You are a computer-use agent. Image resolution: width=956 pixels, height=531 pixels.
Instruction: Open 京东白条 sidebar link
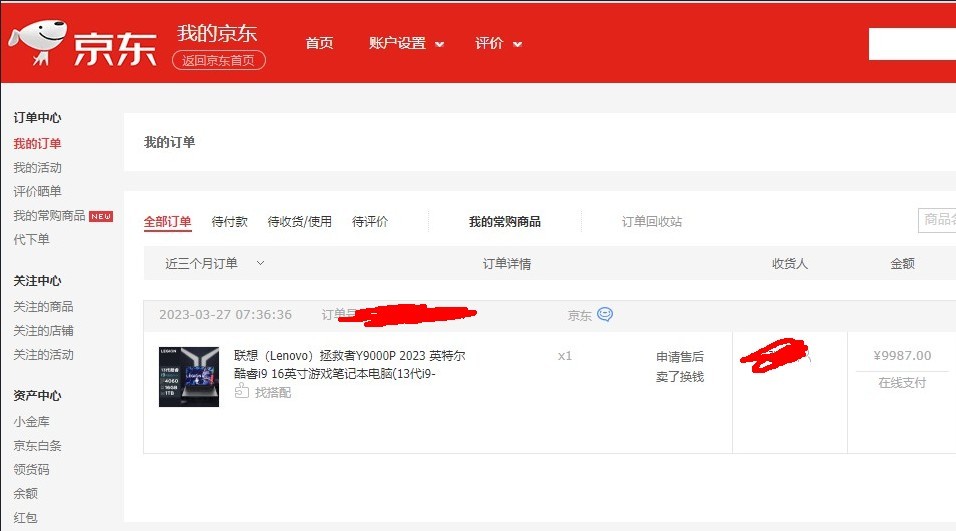point(37,446)
